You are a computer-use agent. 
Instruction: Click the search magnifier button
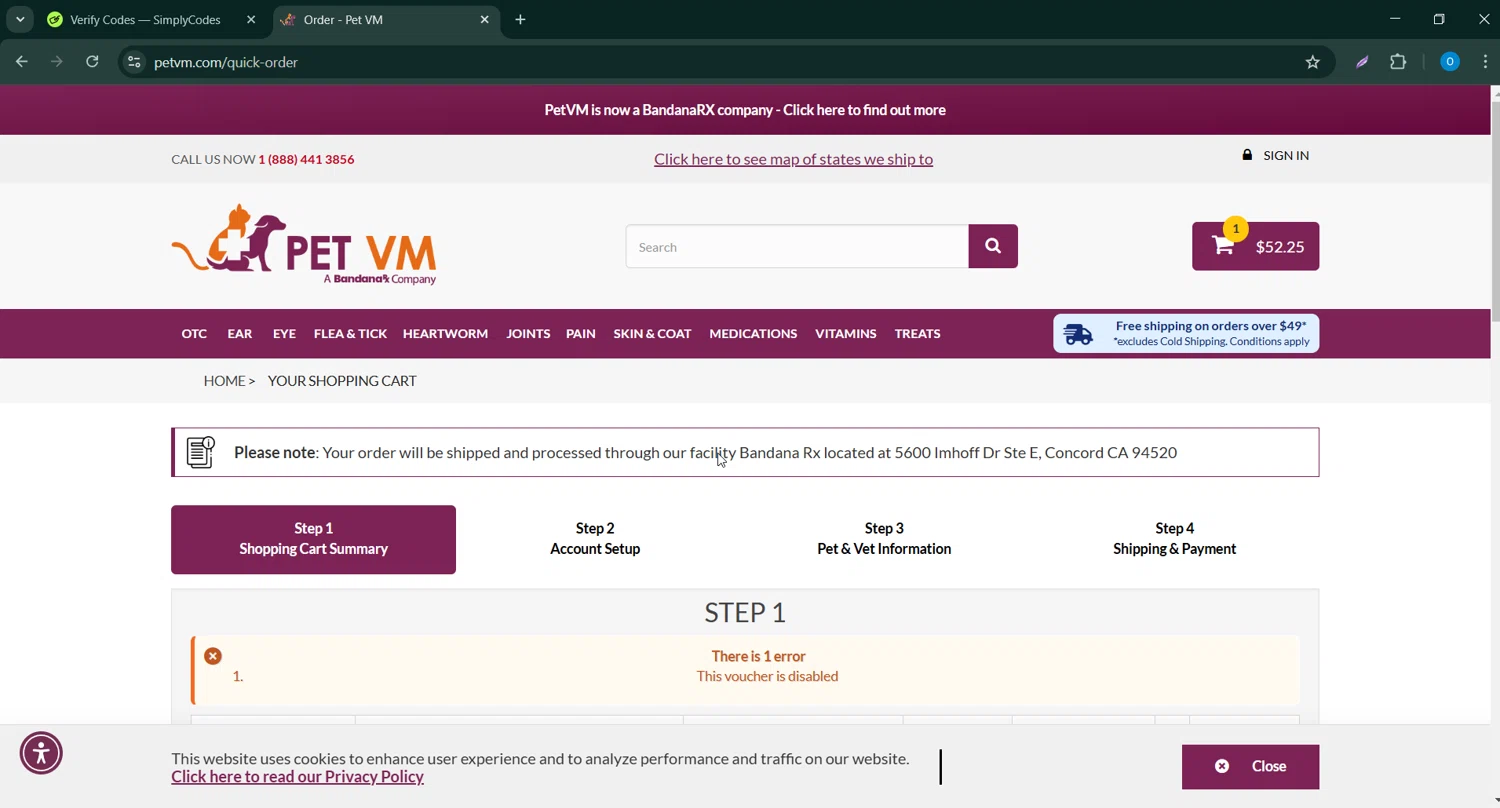coord(992,246)
